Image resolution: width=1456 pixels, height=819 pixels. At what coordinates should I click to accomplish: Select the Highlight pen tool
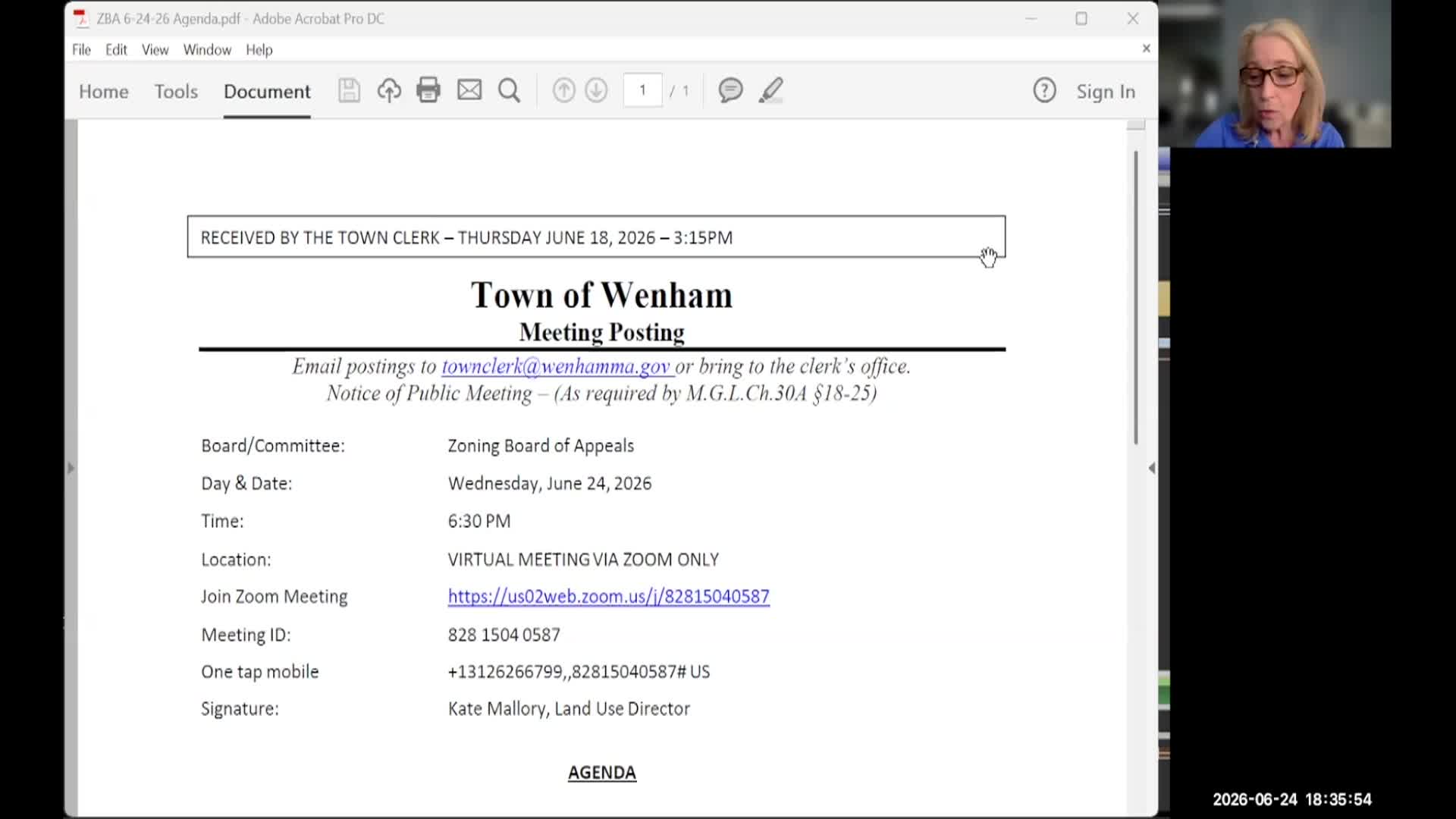[x=771, y=90]
